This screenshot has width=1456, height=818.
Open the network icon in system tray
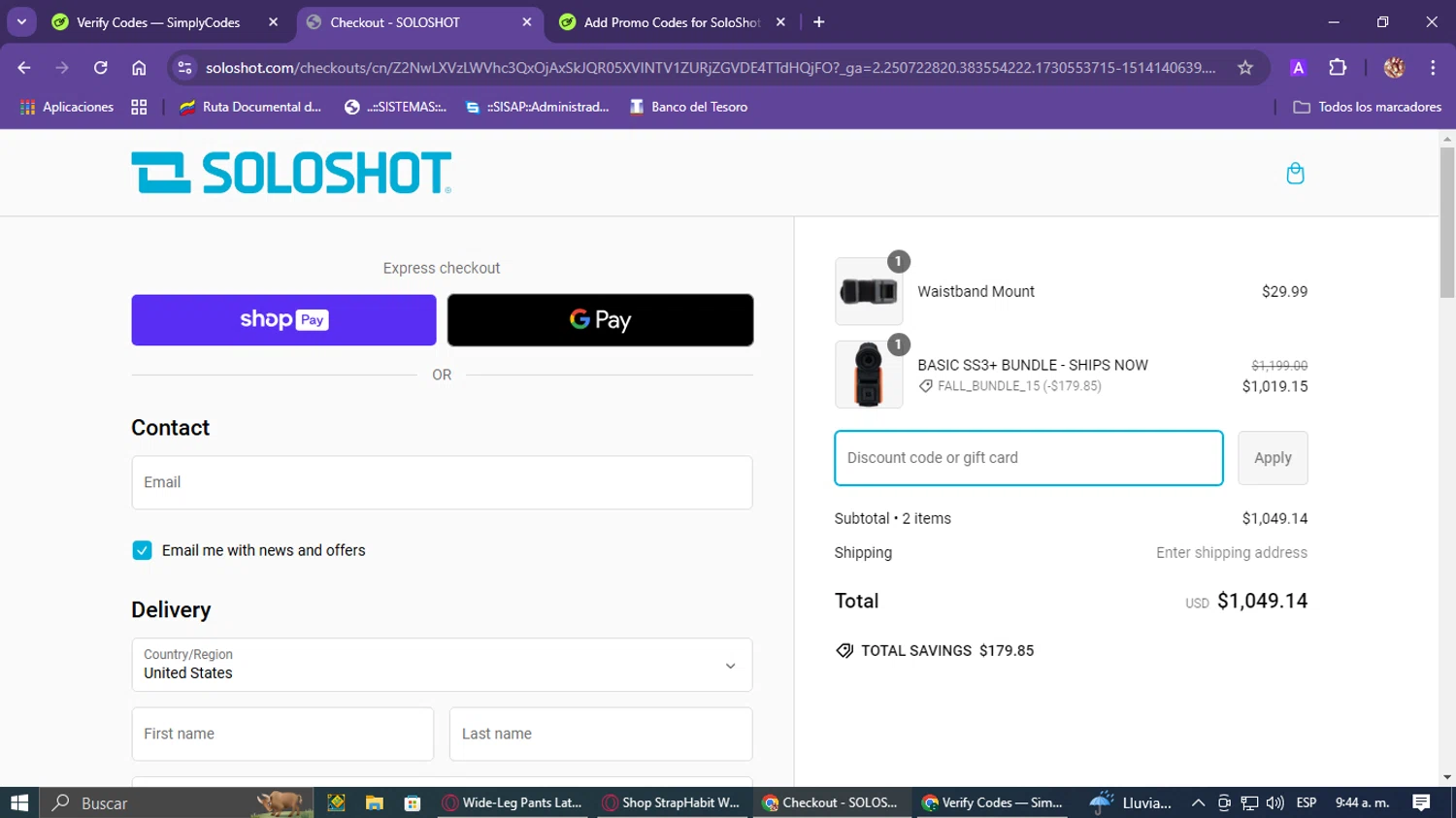[1249, 802]
